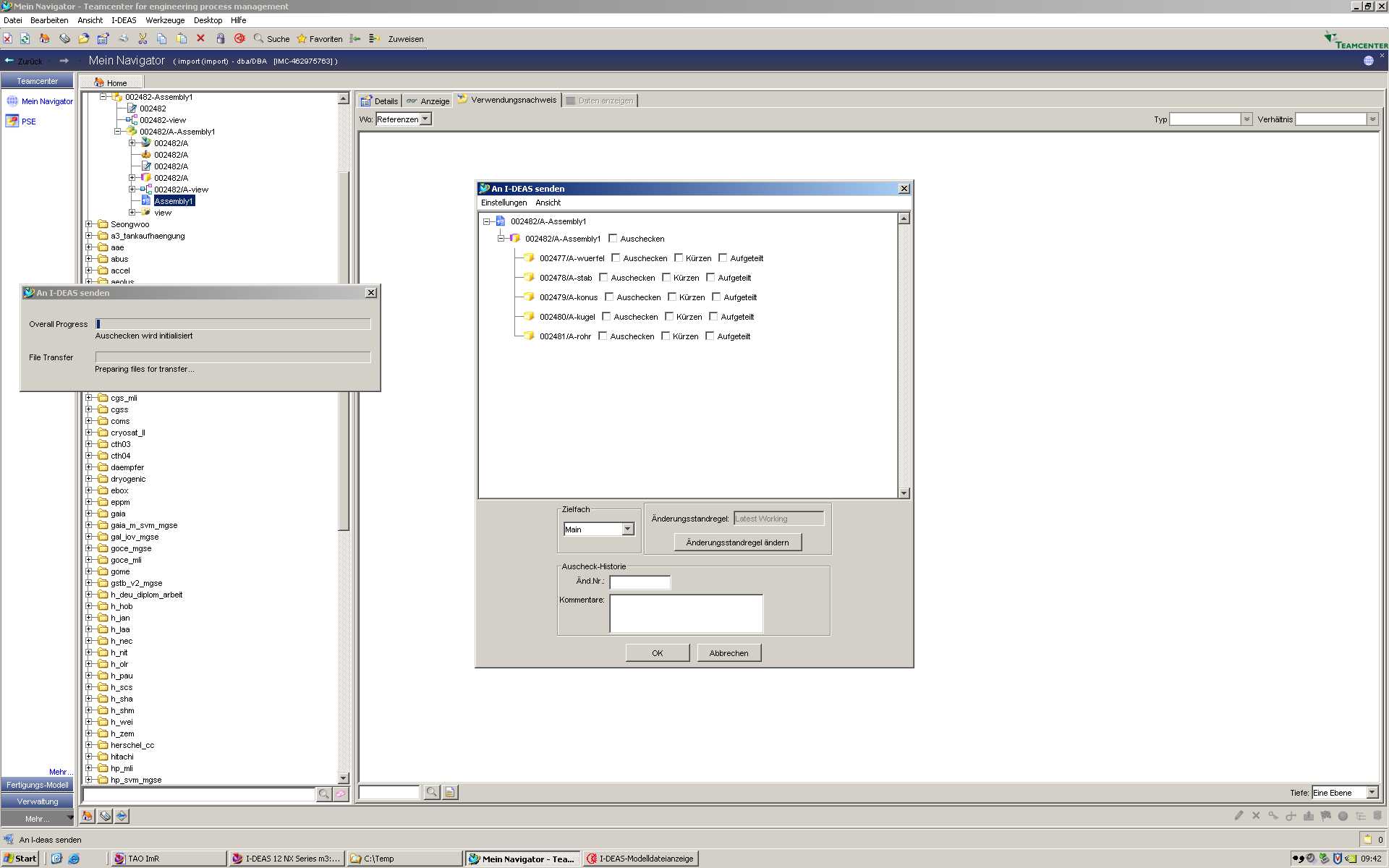Click the Overall Progress bar
Screen dimensions: 1389x868
coord(233,324)
